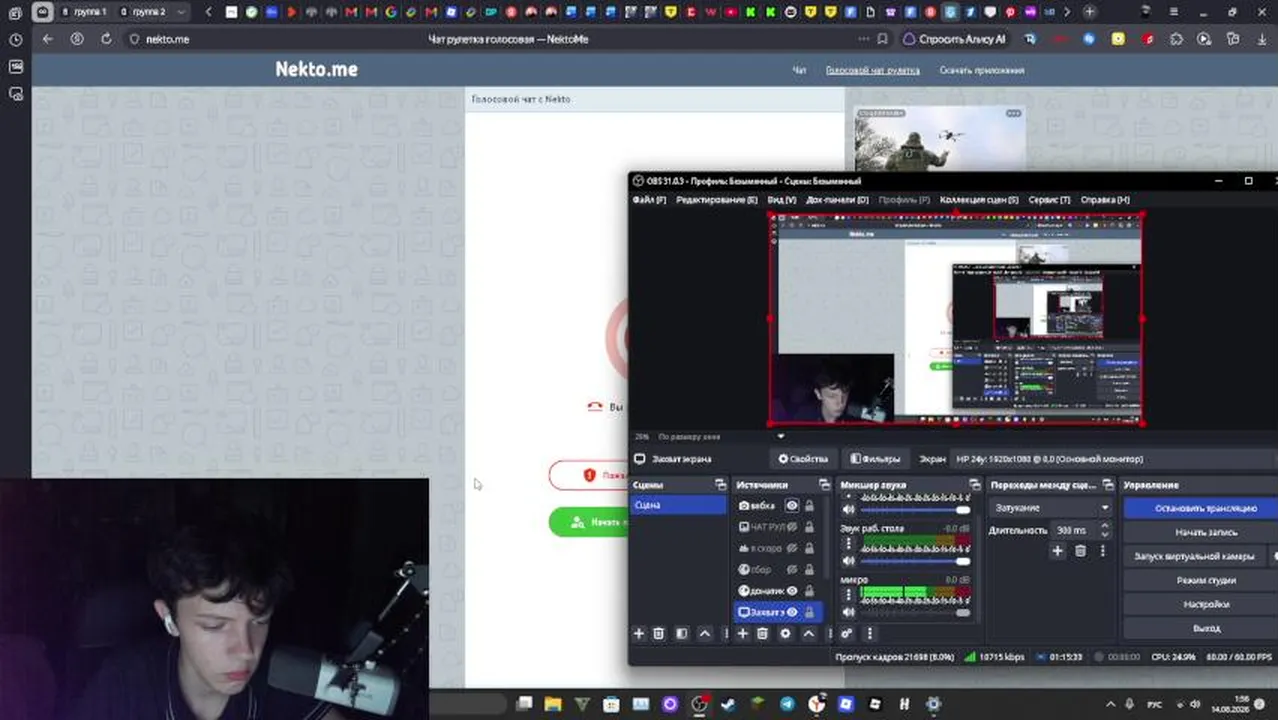
Task: Open Telegram from the taskbar
Action: point(787,704)
